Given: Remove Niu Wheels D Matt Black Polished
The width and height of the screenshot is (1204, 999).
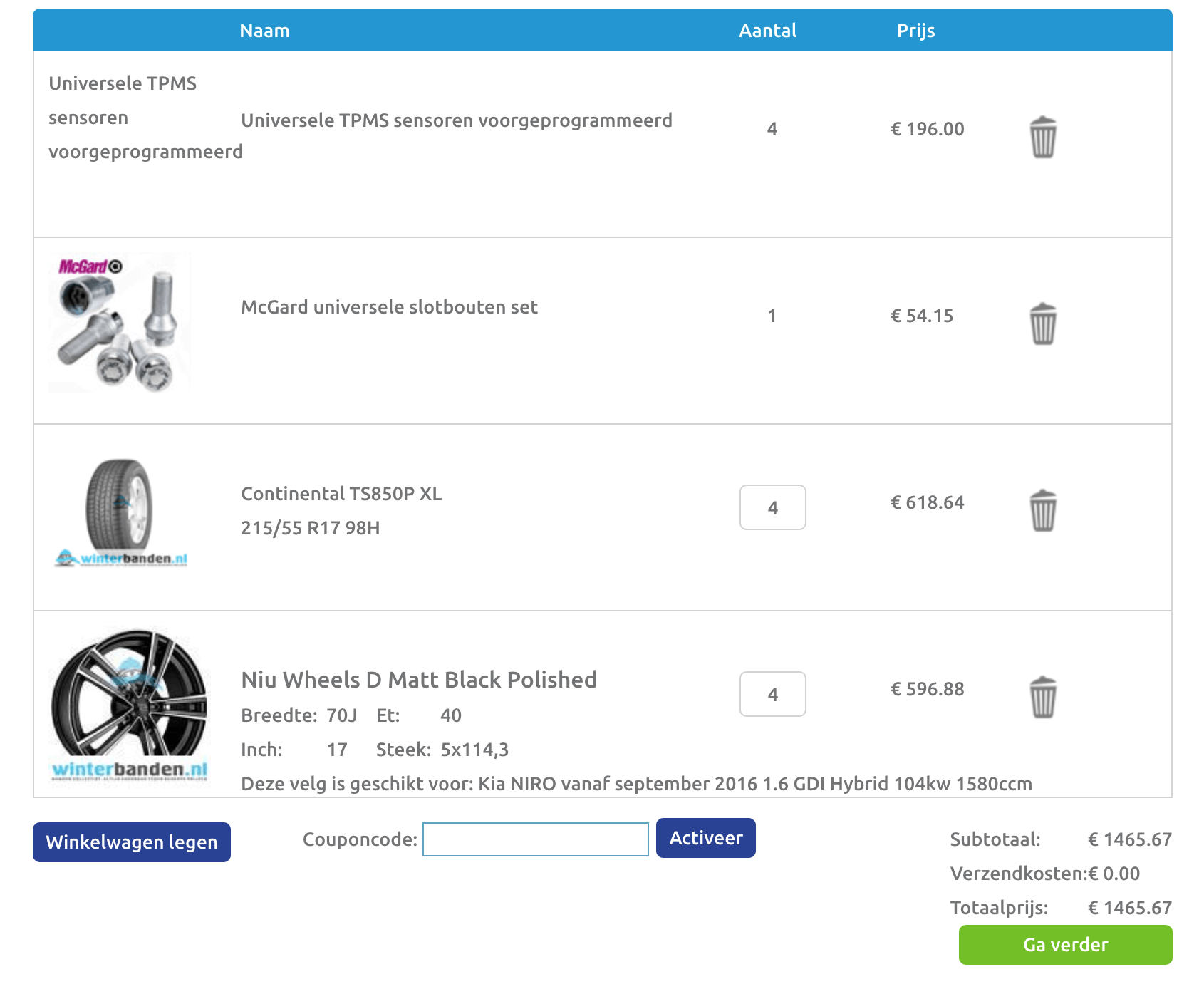Looking at the screenshot, I should (x=1042, y=697).
